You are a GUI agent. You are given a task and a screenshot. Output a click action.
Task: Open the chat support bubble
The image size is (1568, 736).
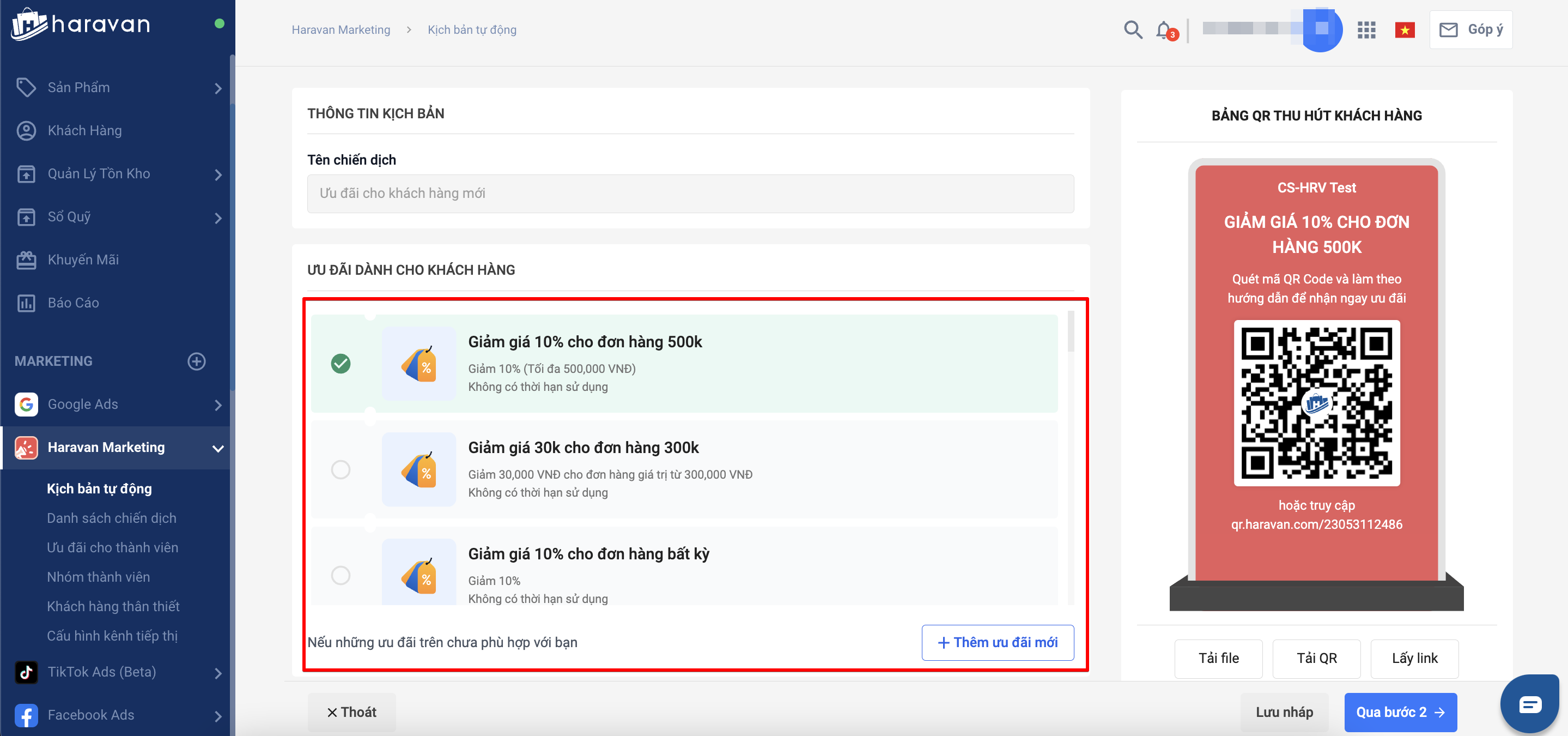tap(1530, 704)
